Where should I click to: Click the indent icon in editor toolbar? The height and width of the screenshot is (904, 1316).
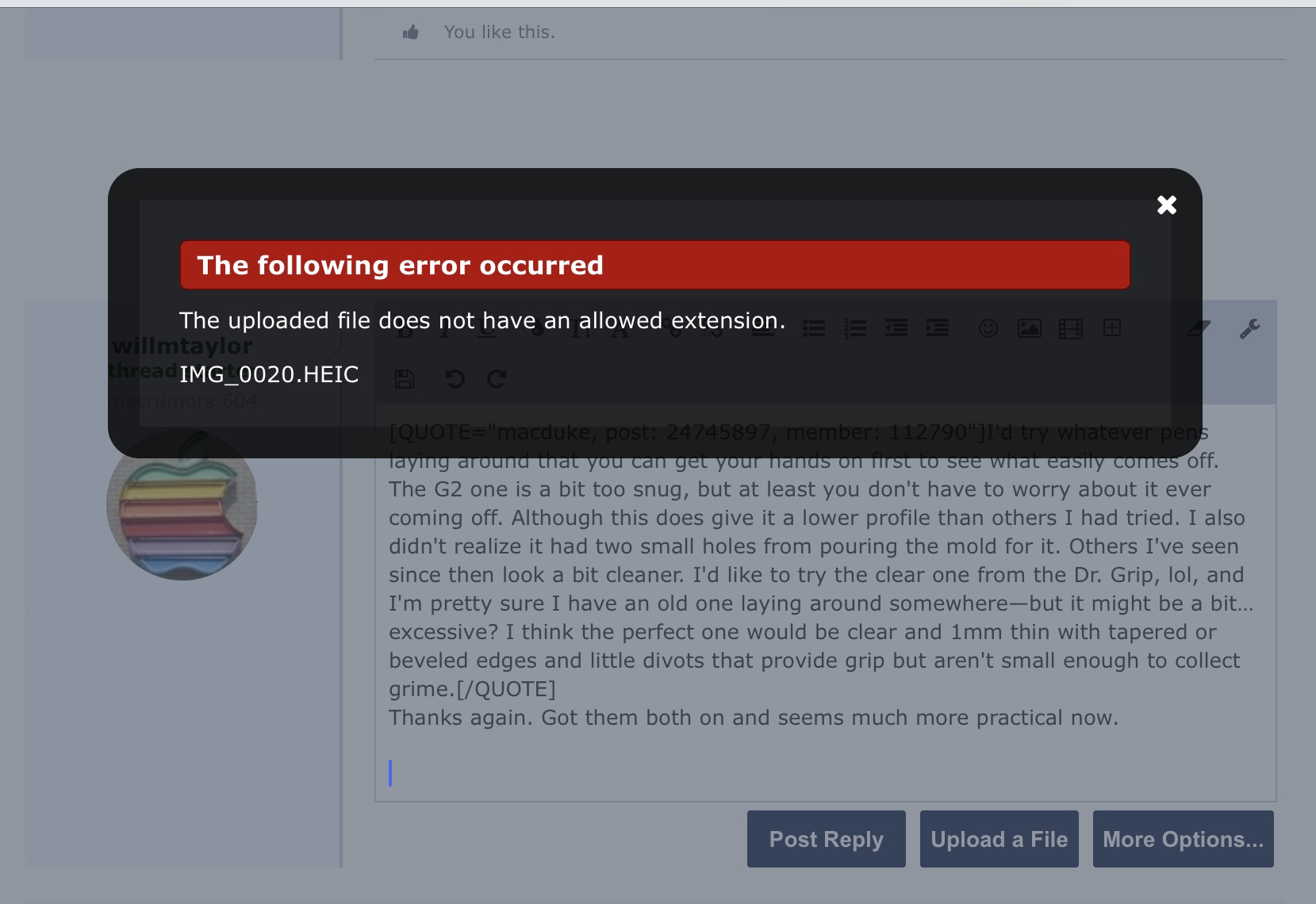coord(938,328)
